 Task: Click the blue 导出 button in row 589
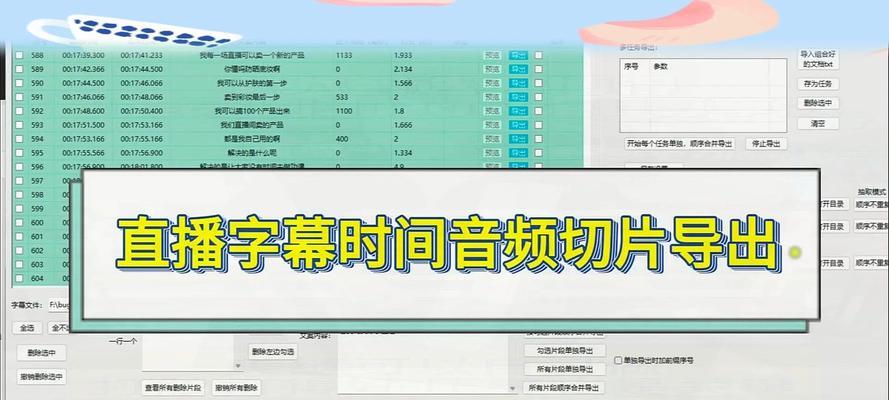click(x=518, y=69)
